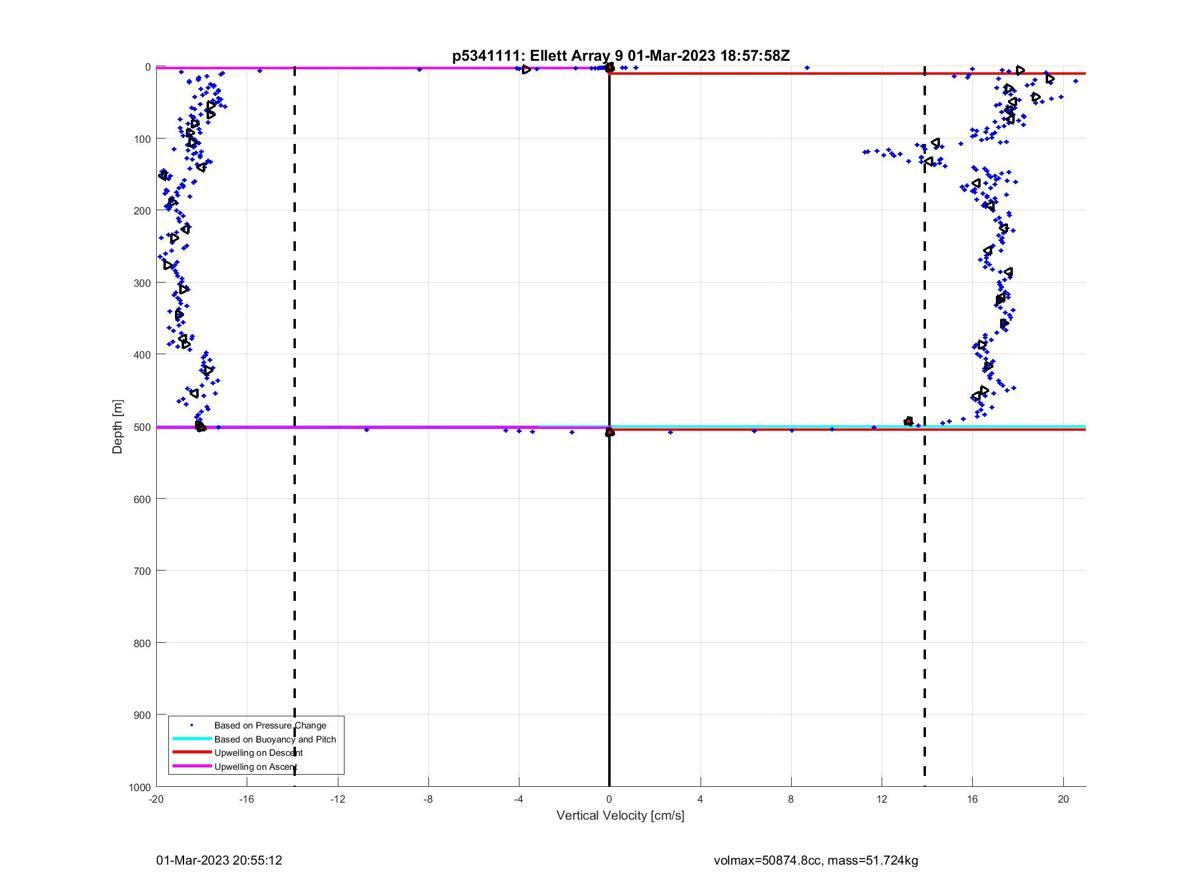This screenshot has width=1200, height=885.
Task: Click velocity axis tick label '-8'
Action: pos(428,799)
